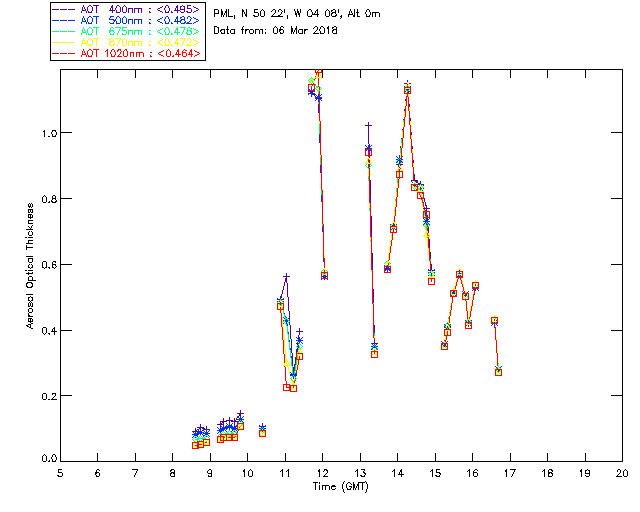Select the legend entry AOT 1020nm <0.464>
The width and height of the screenshot is (640, 512).
pyautogui.click(x=127, y=53)
